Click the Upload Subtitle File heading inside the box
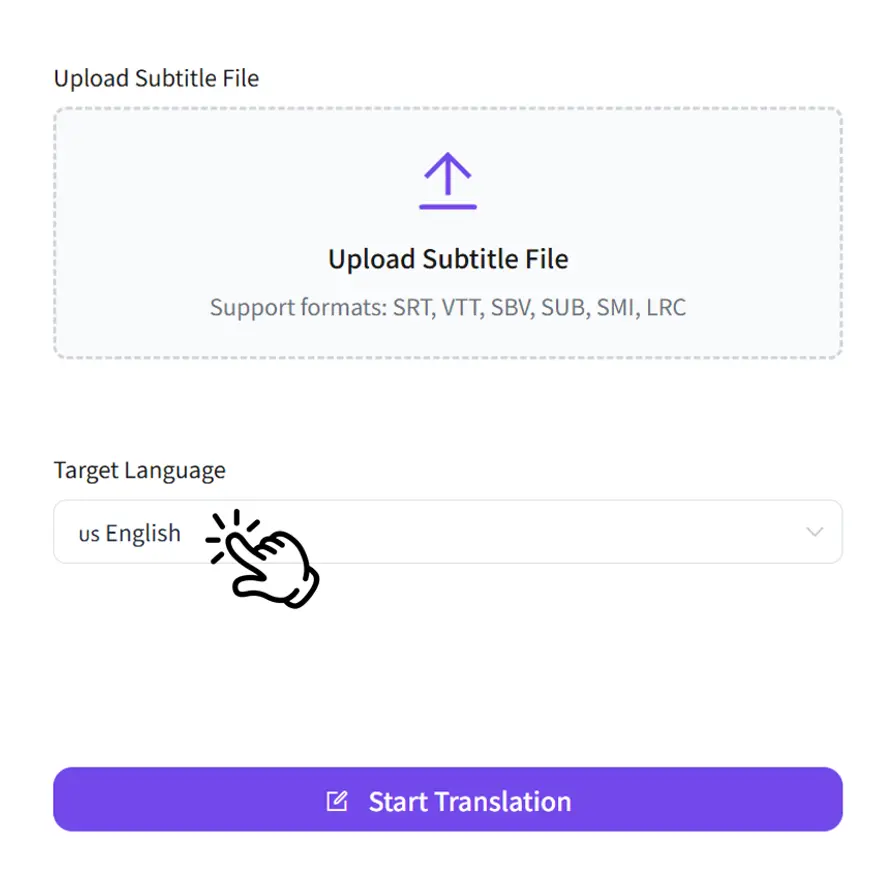The height and width of the screenshot is (880, 880). click(447, 258)
